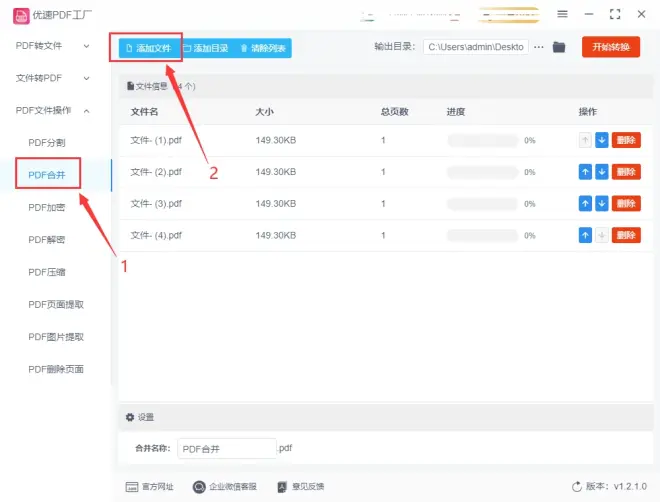
Task: Move 文件-(4).pdf up with blue arrow
Action: [585, 235]
